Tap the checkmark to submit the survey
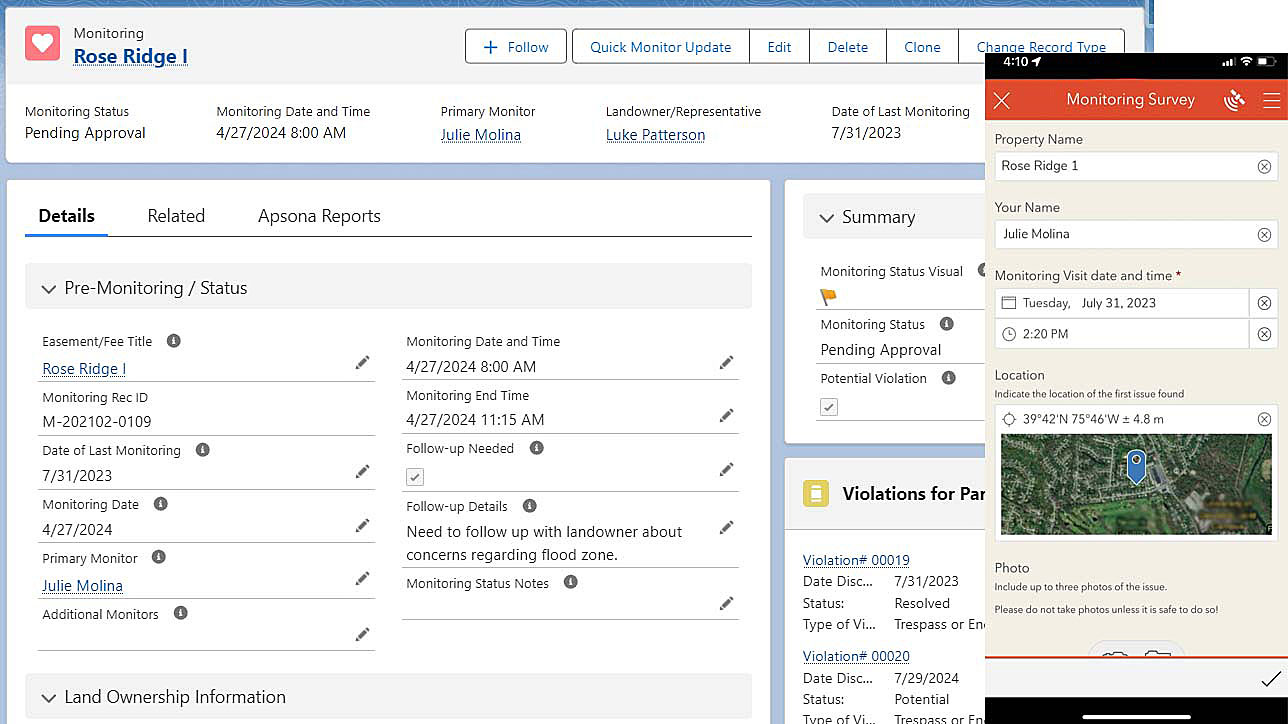This screenshot has width=1288, height=724. [x=1270, y=680]
